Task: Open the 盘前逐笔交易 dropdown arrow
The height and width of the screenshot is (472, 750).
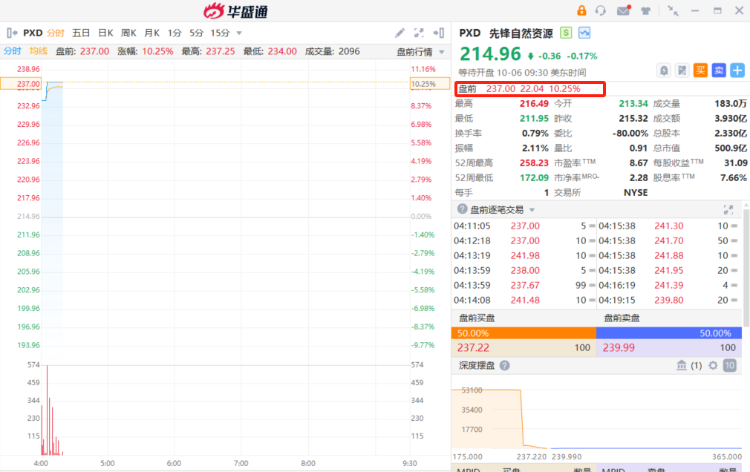Action: (x=532, y=210)
